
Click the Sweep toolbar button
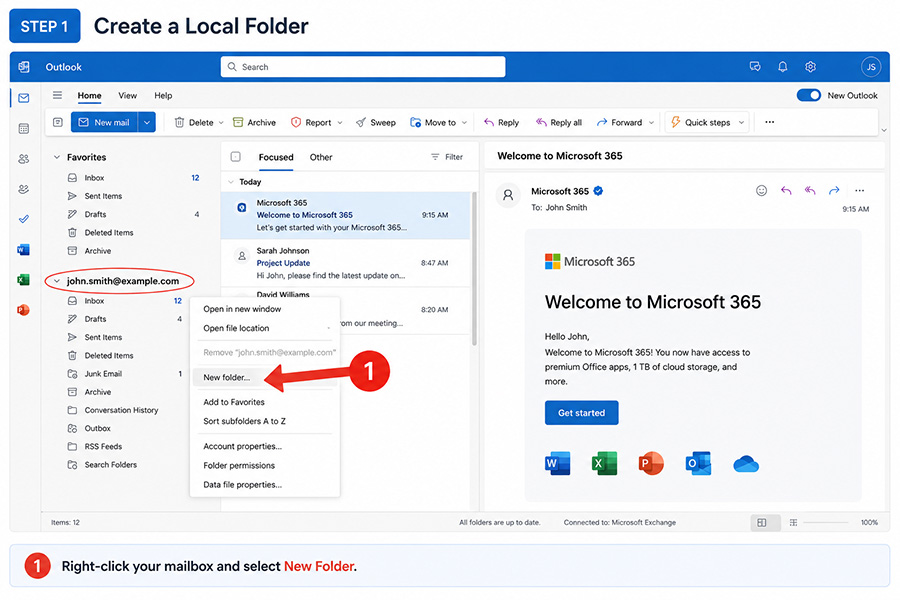[376, 122]
